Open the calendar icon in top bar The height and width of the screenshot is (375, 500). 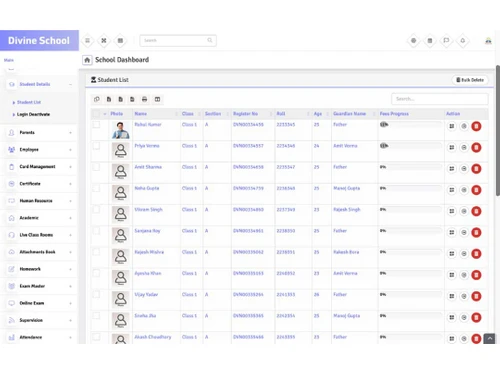click(430, 41)
